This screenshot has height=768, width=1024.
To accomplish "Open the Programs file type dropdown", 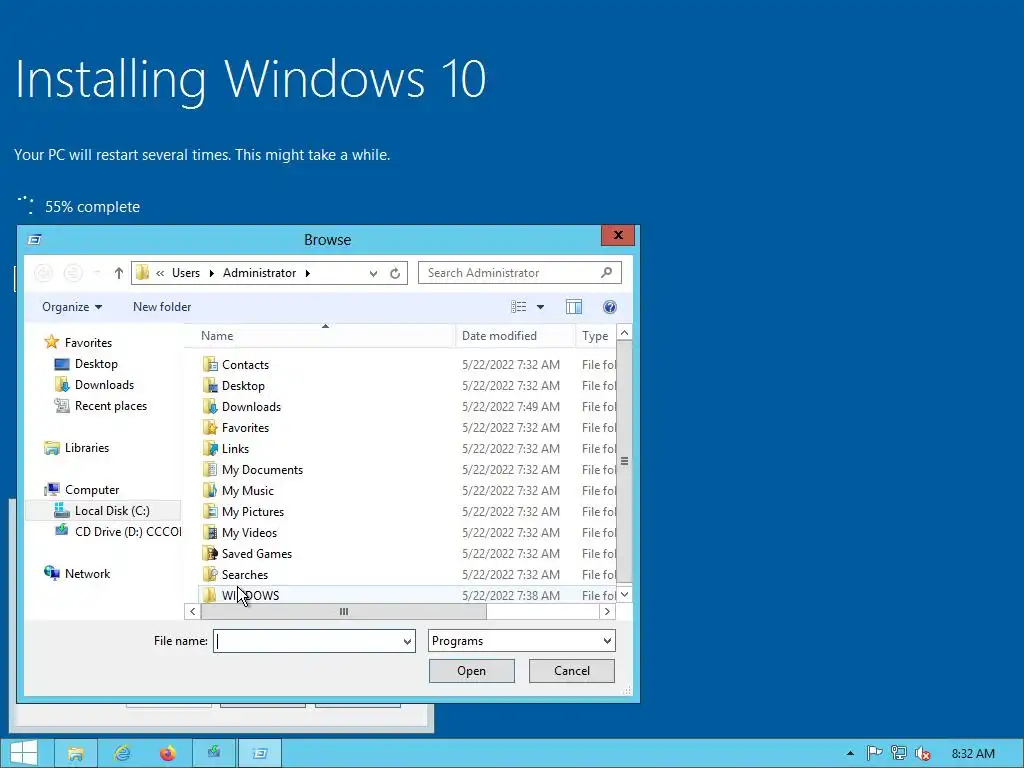I will pyautogui.click(x=522, y=641).
